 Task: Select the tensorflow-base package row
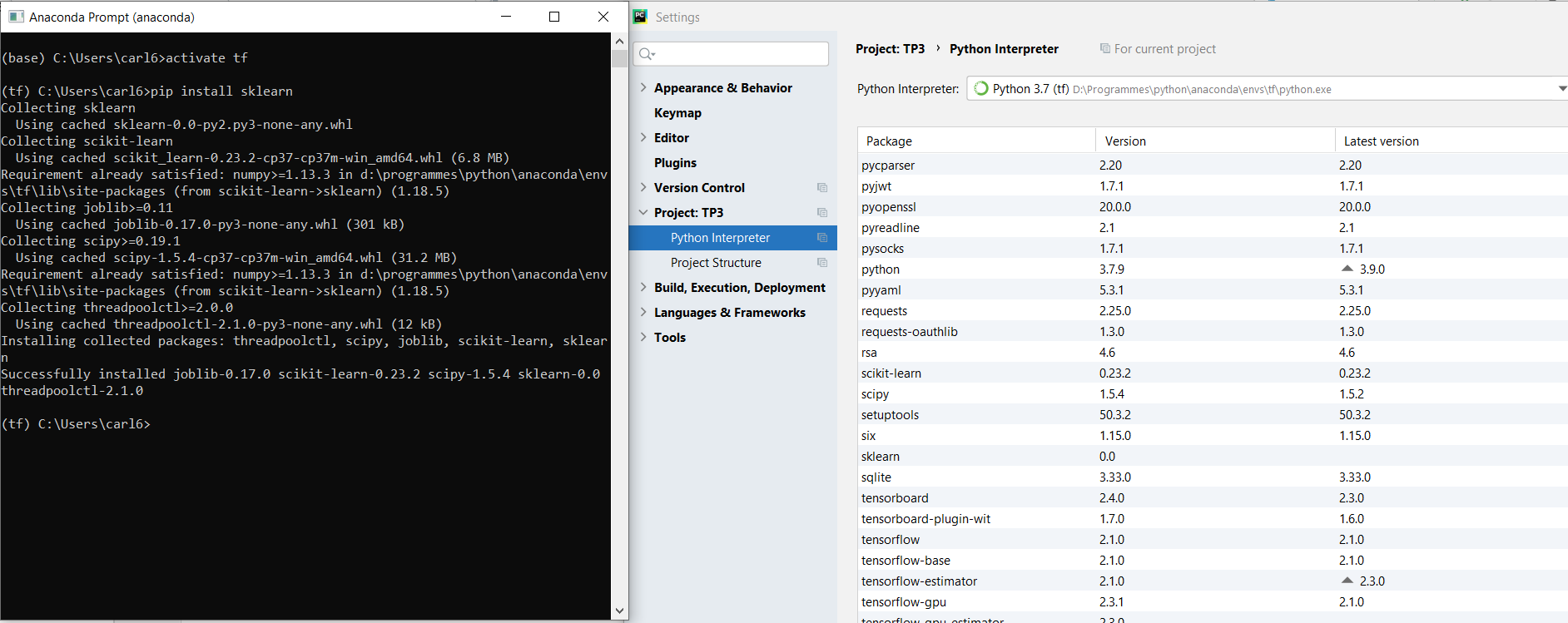click(1213, 560)
